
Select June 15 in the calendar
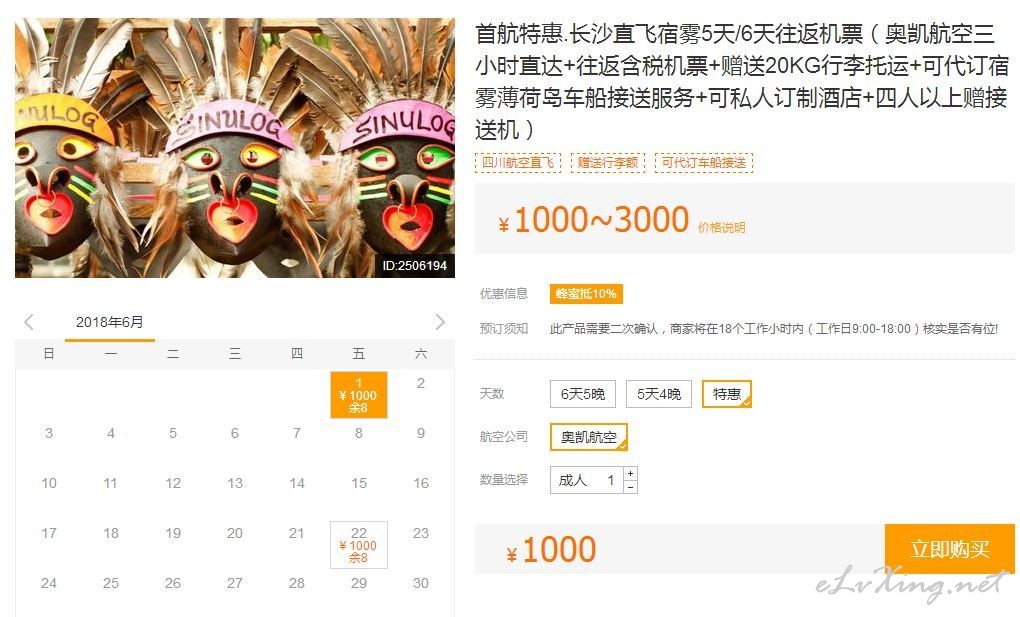(358, 483)
